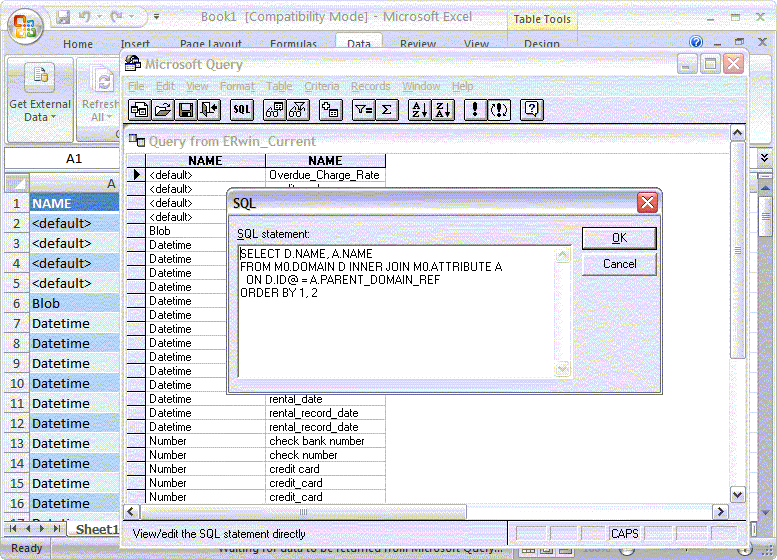Open the Format menu
The height and width of the screenshot is (560, 777).
(237, 86)
